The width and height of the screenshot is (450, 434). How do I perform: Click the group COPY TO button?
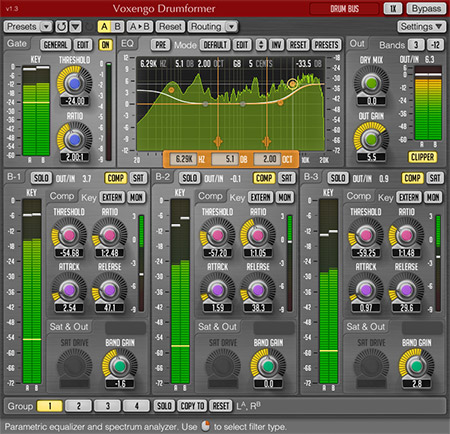click(x=192, y=406)
